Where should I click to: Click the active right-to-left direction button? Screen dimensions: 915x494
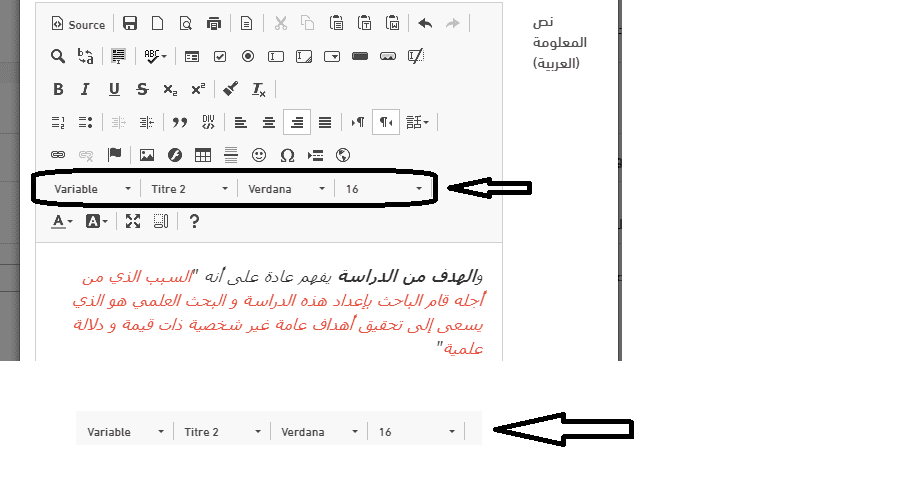[386, 122]
